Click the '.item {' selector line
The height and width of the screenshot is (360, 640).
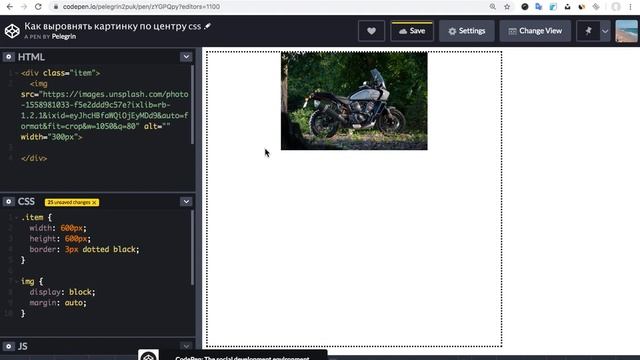point(36,218)
